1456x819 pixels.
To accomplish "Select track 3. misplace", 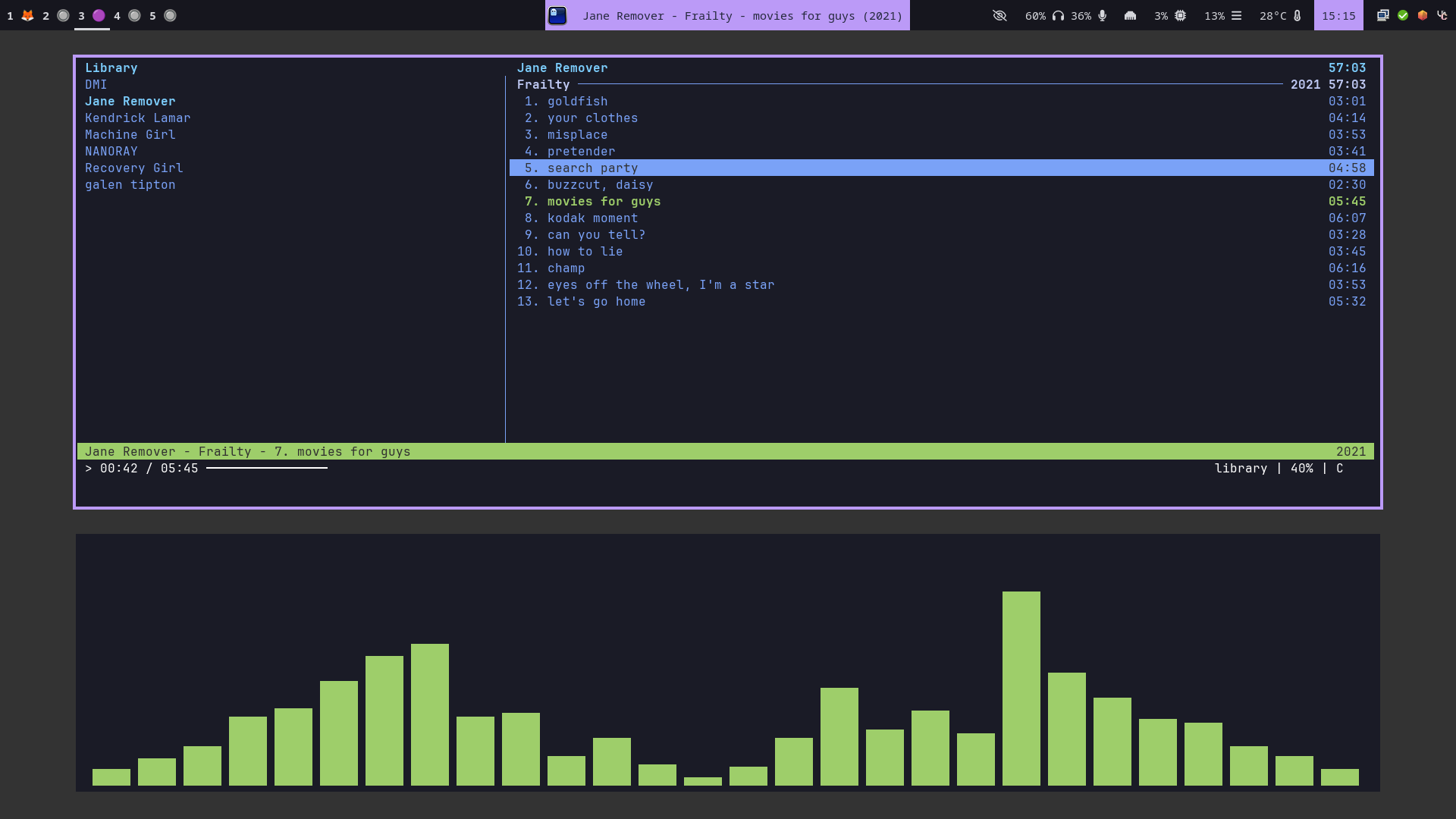I will point(941,134).
